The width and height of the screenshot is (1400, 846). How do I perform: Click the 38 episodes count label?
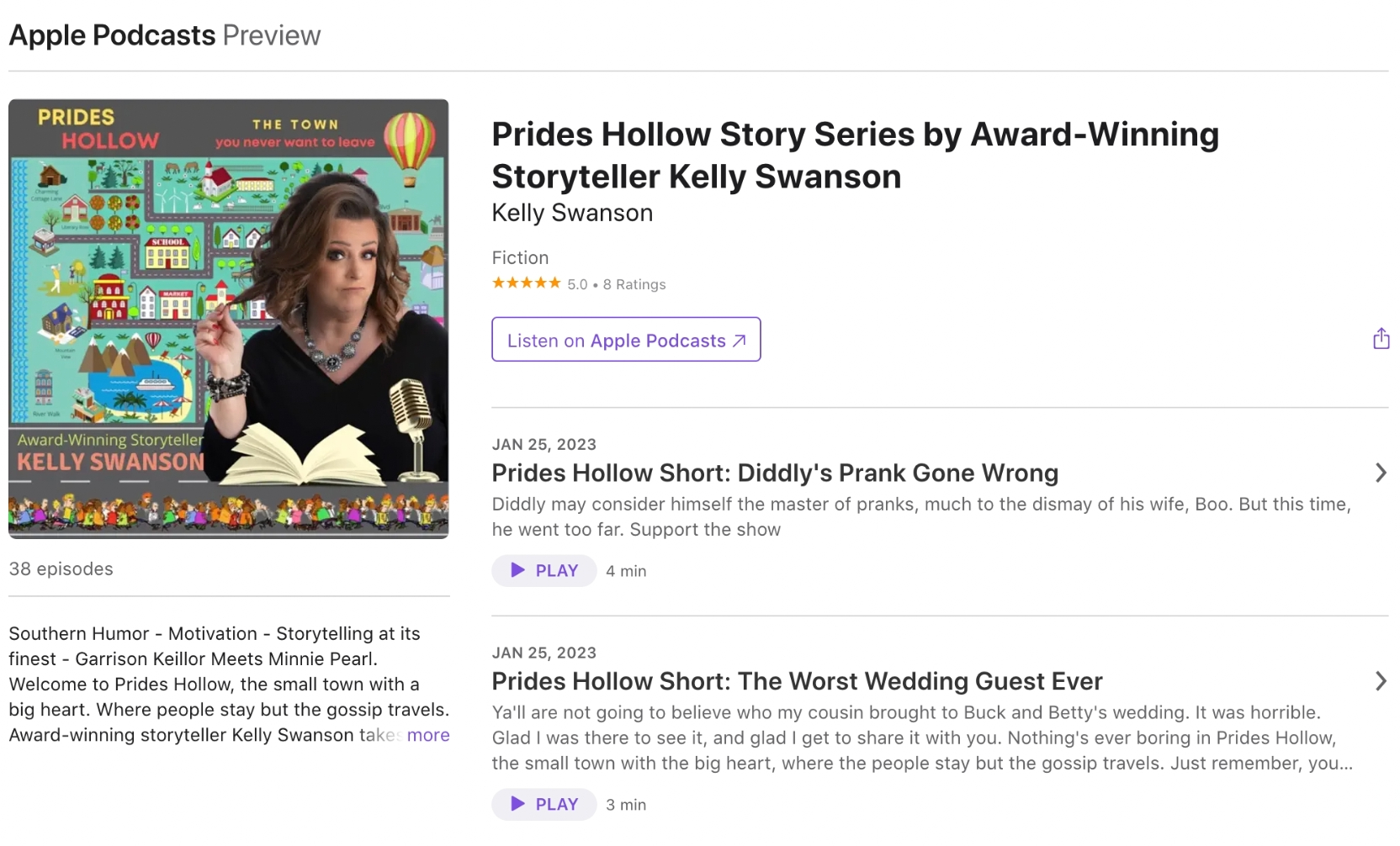point(61,568)
